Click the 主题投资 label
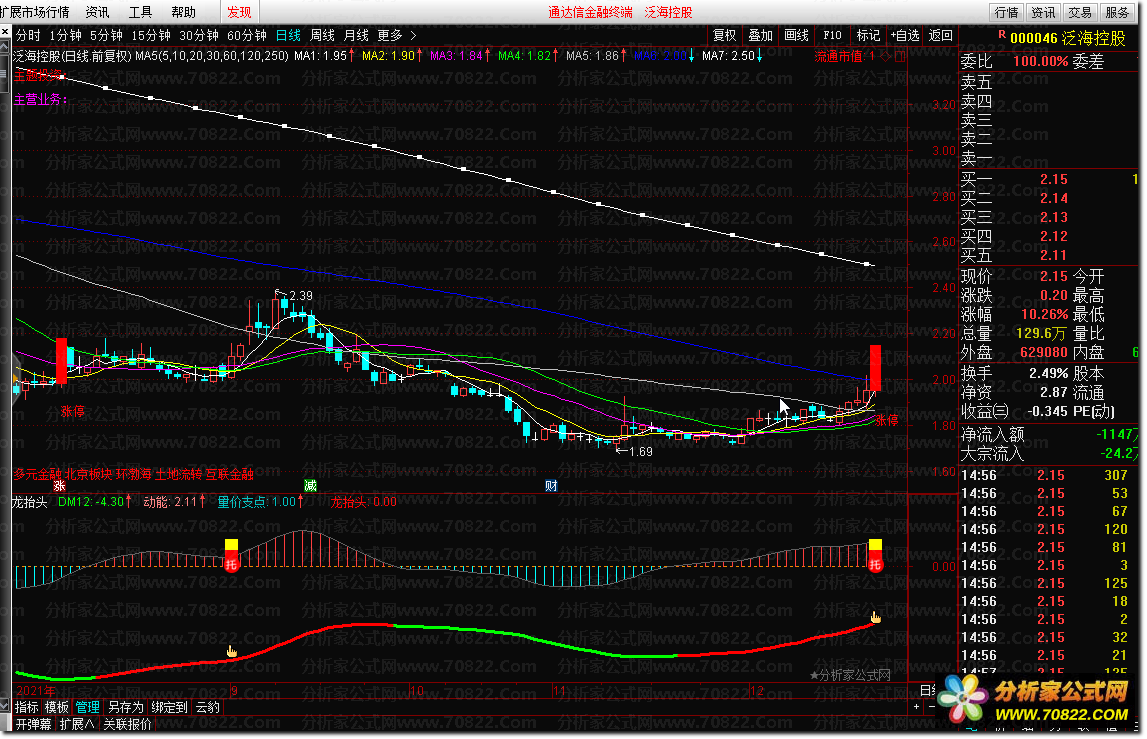1147x739 pixels. [x=38, y=75]
